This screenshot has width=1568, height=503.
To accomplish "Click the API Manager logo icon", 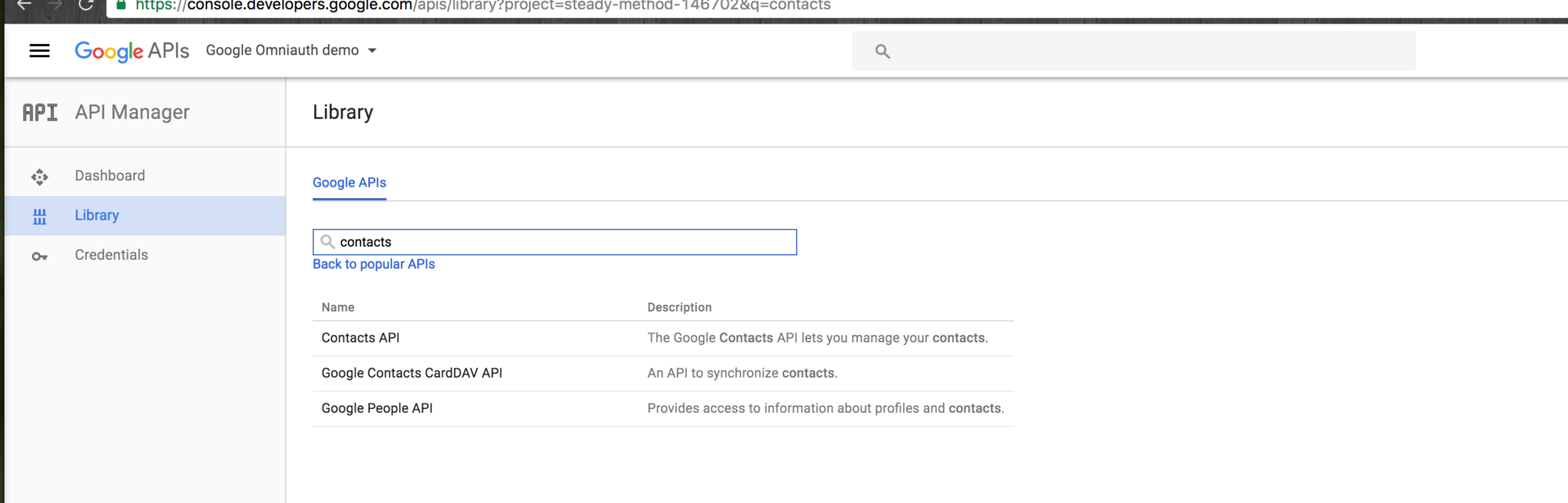I will 40,113.
